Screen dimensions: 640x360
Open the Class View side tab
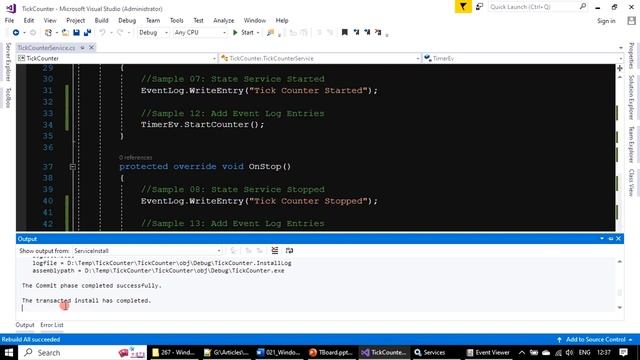coord(631,182)
